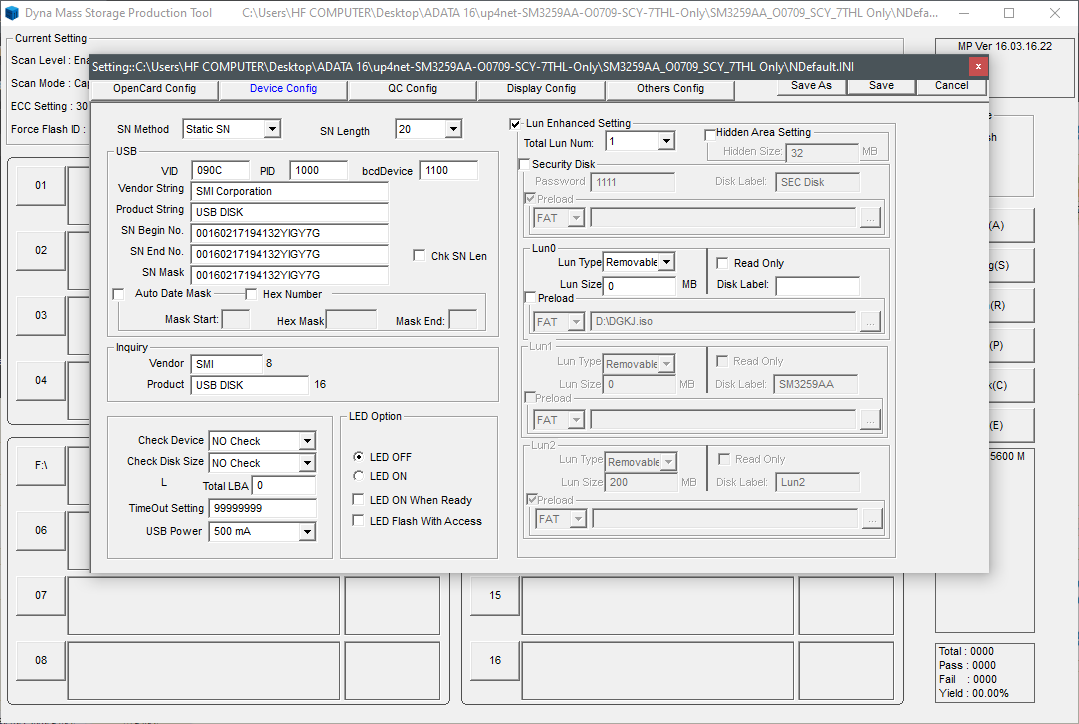The width and height of the screenshot is (1079, 724).
Task: Click the F:\ port button in main window
Action: tap(41, 465)
